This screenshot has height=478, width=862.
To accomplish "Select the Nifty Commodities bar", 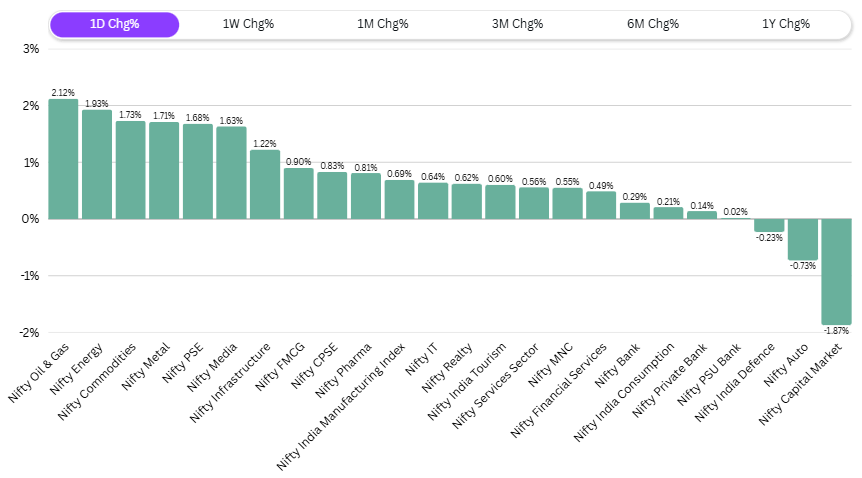I will click(x=130, y=170).
